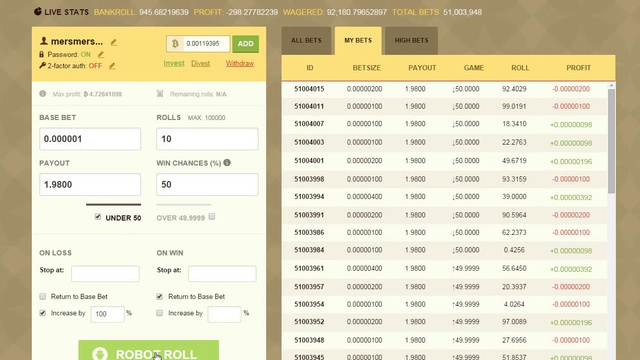Enable On Win Increase by checkbox
Screen dimensions: 640x360
160,313
